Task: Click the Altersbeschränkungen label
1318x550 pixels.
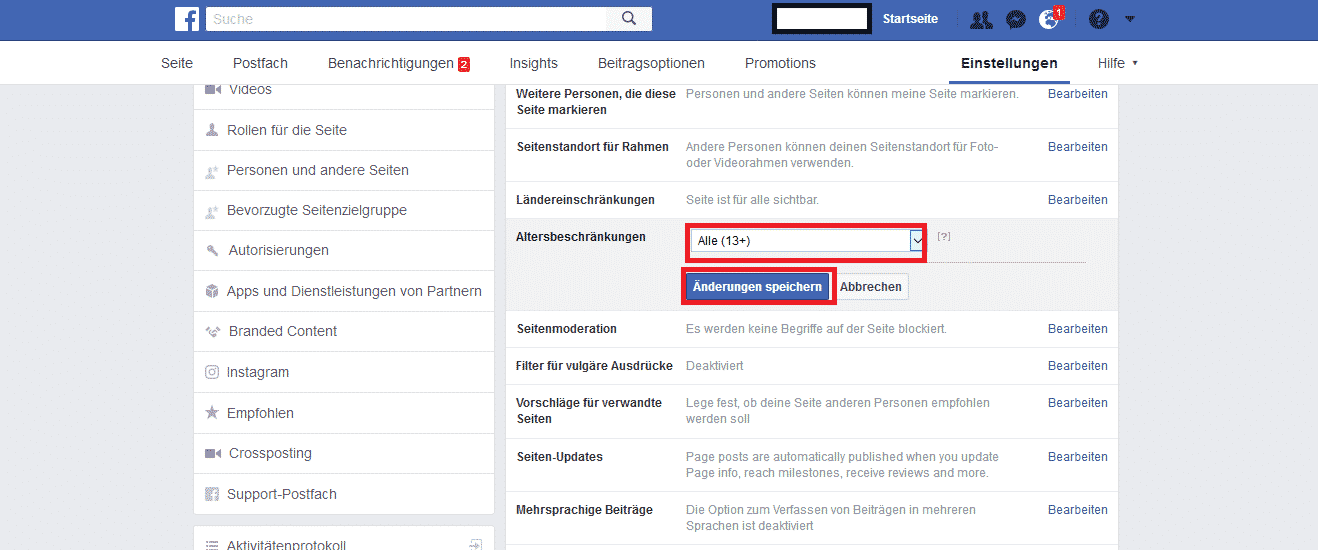Action: 581,237
